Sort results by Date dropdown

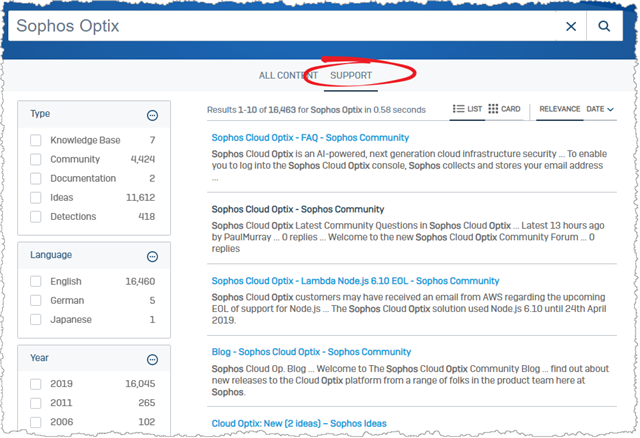[x=600, y=109]
